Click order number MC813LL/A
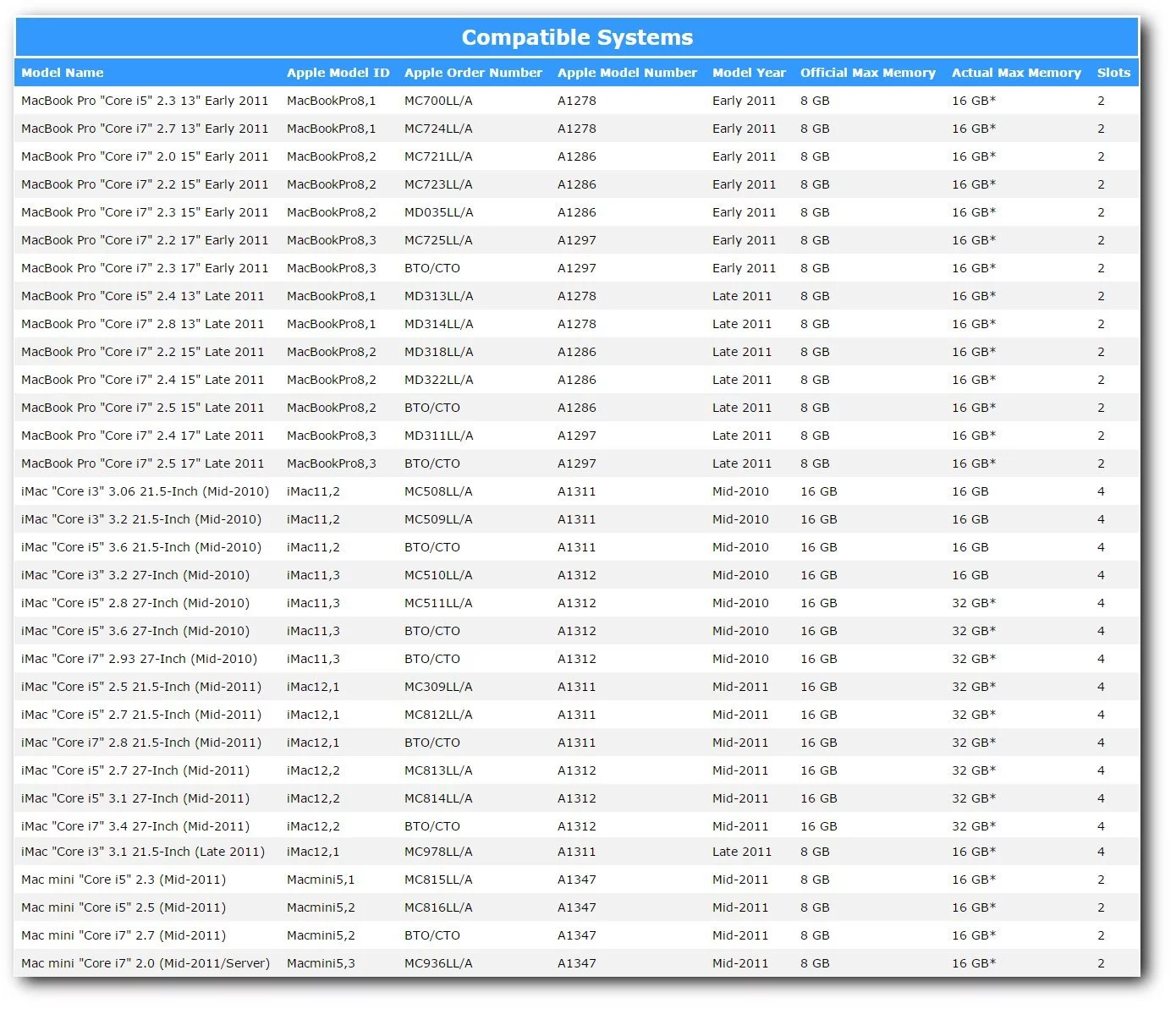1176x1014 pixels. click(x=438, y=770)
